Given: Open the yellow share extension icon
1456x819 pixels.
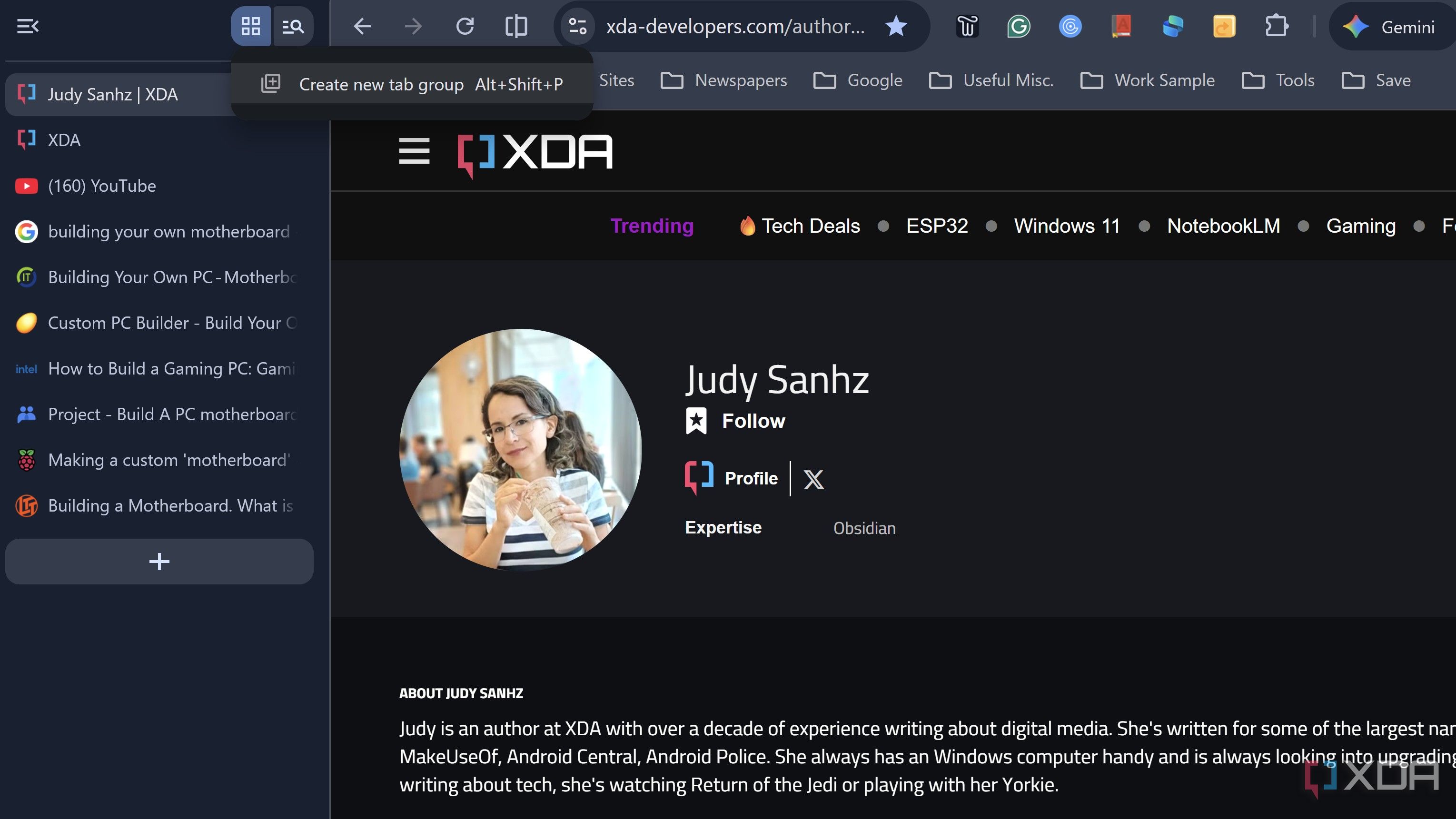Looking at the screenshot, I should [x=1224, y=26].
